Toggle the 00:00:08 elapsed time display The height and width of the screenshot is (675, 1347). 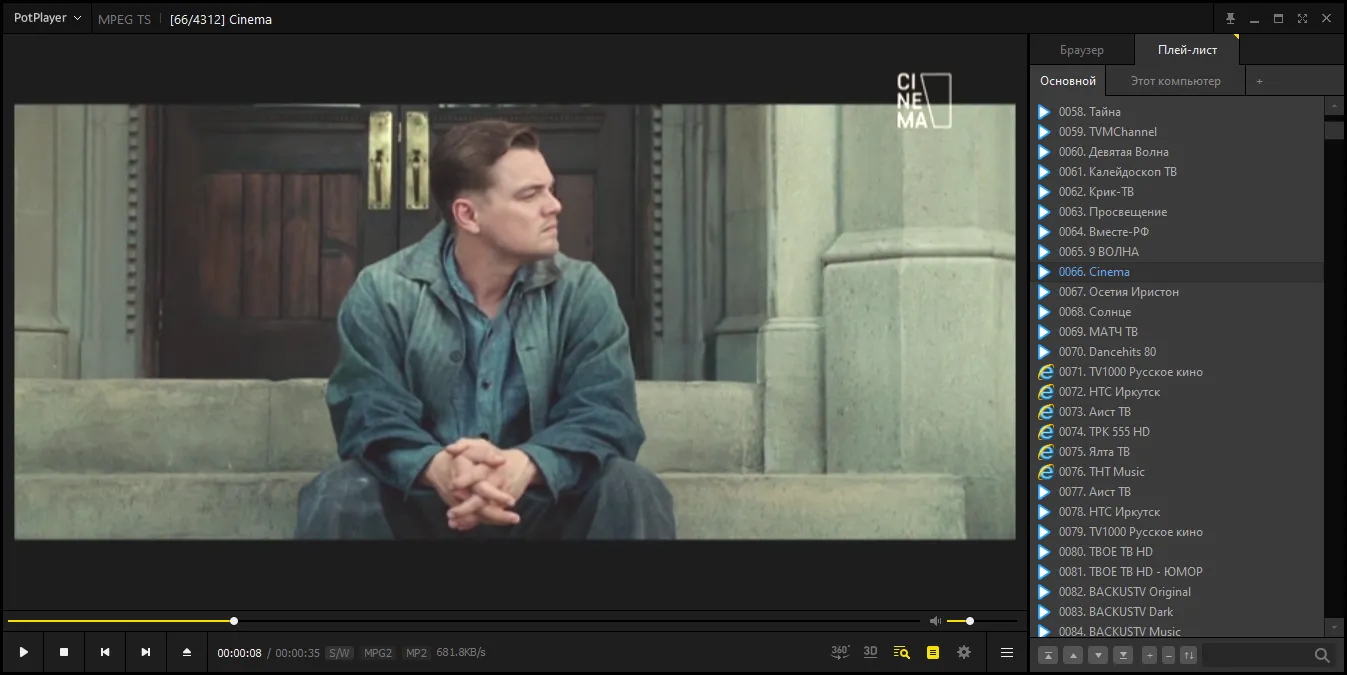point(240,653)
